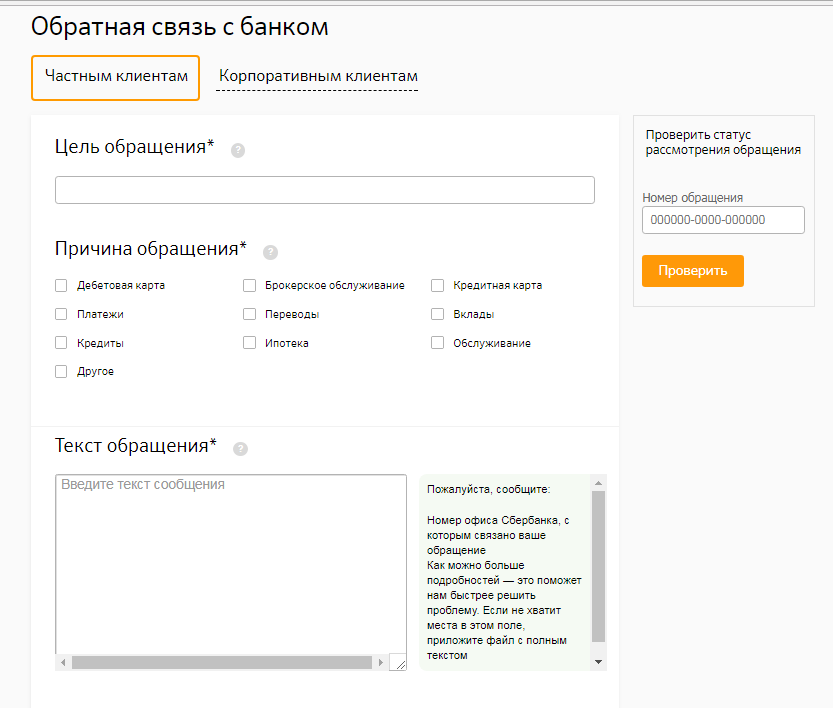Screen dimensions: 833x708
Task: Click the hint panel scroll up arrow
Action: tap(598, 482)
